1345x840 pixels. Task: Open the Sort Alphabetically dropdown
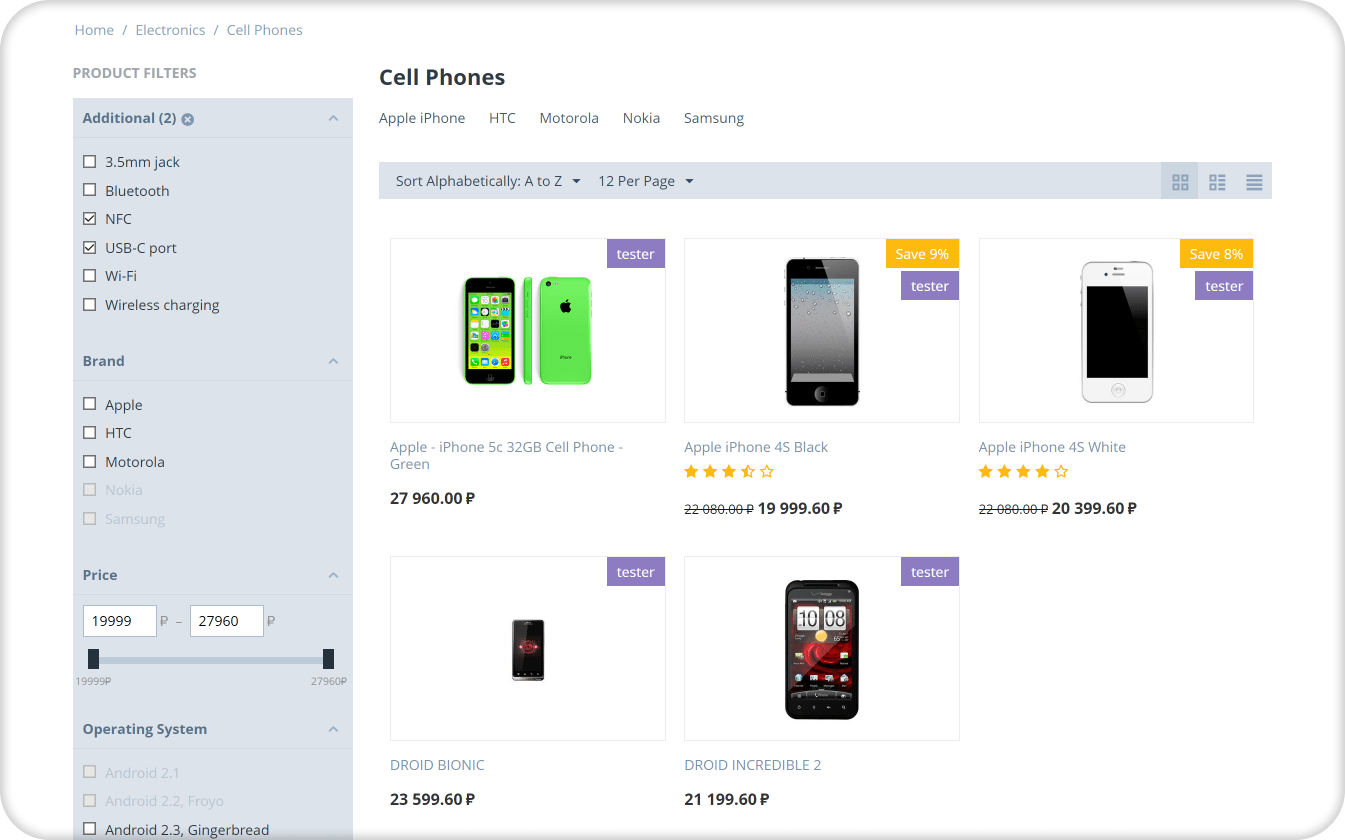(x=488, y=181)
